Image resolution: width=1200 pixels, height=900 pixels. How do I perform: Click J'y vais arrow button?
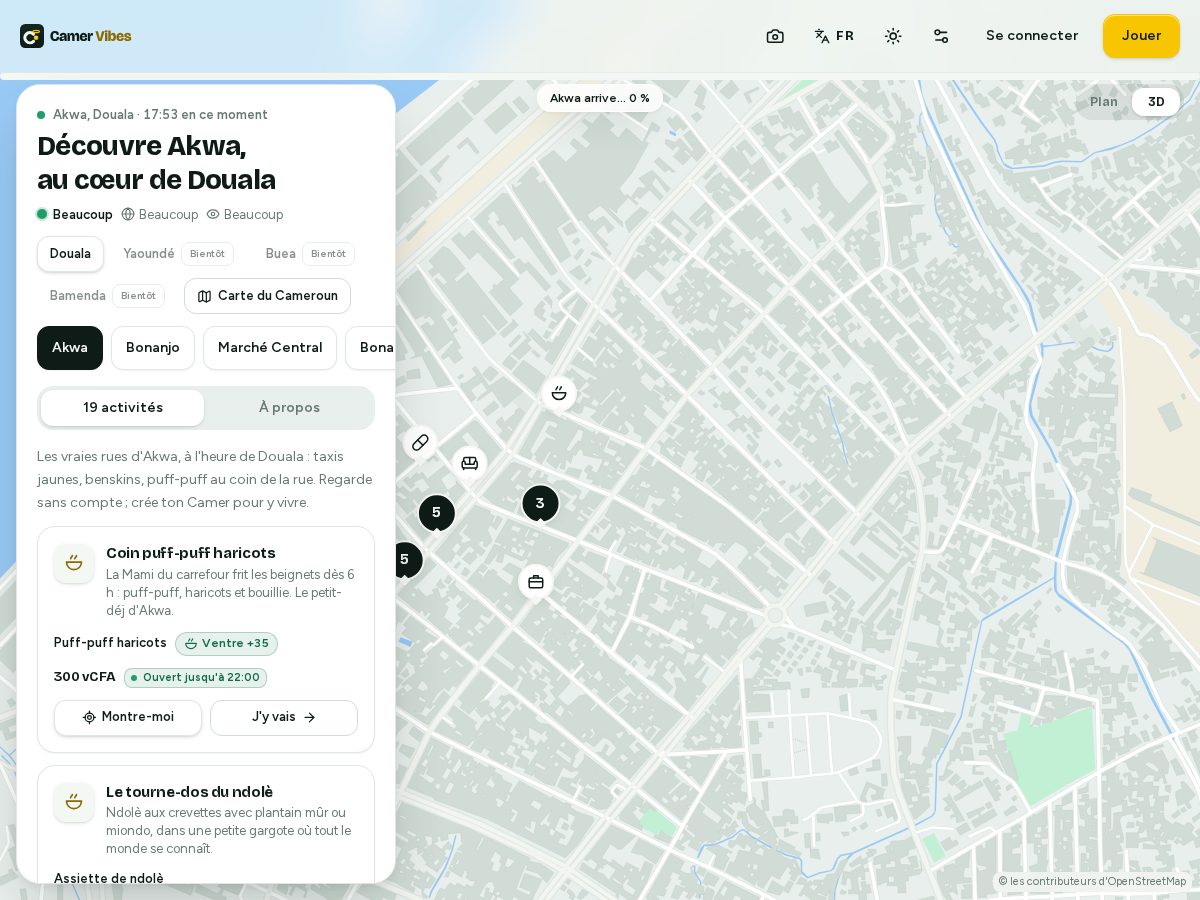pos(284,718)
